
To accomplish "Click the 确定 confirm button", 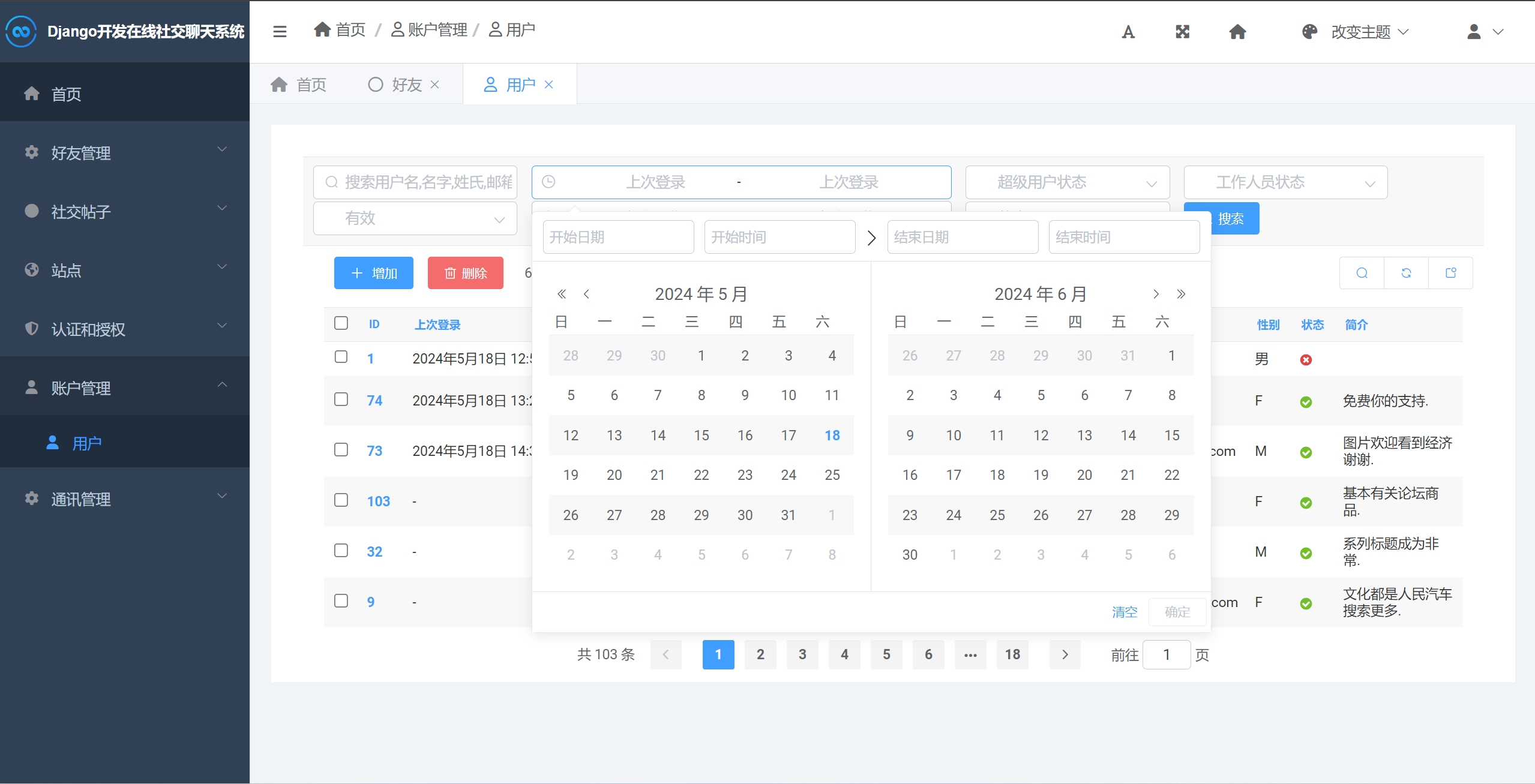I will tap(1177, 612).
